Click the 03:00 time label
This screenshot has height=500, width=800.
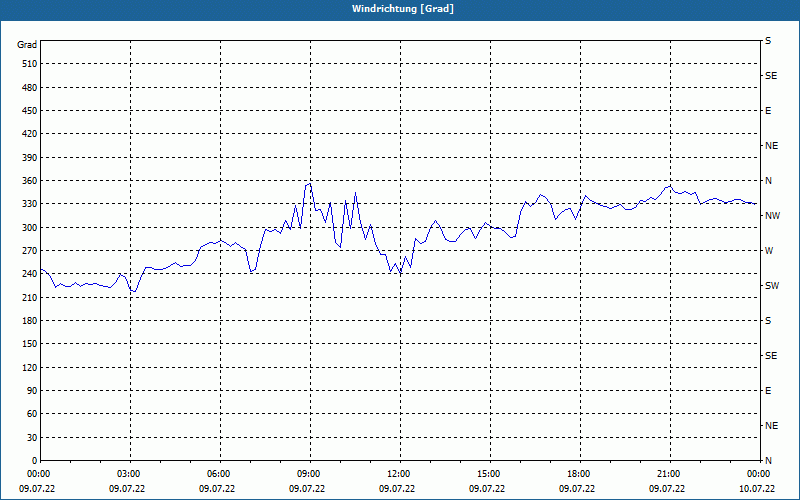(128, 473)
